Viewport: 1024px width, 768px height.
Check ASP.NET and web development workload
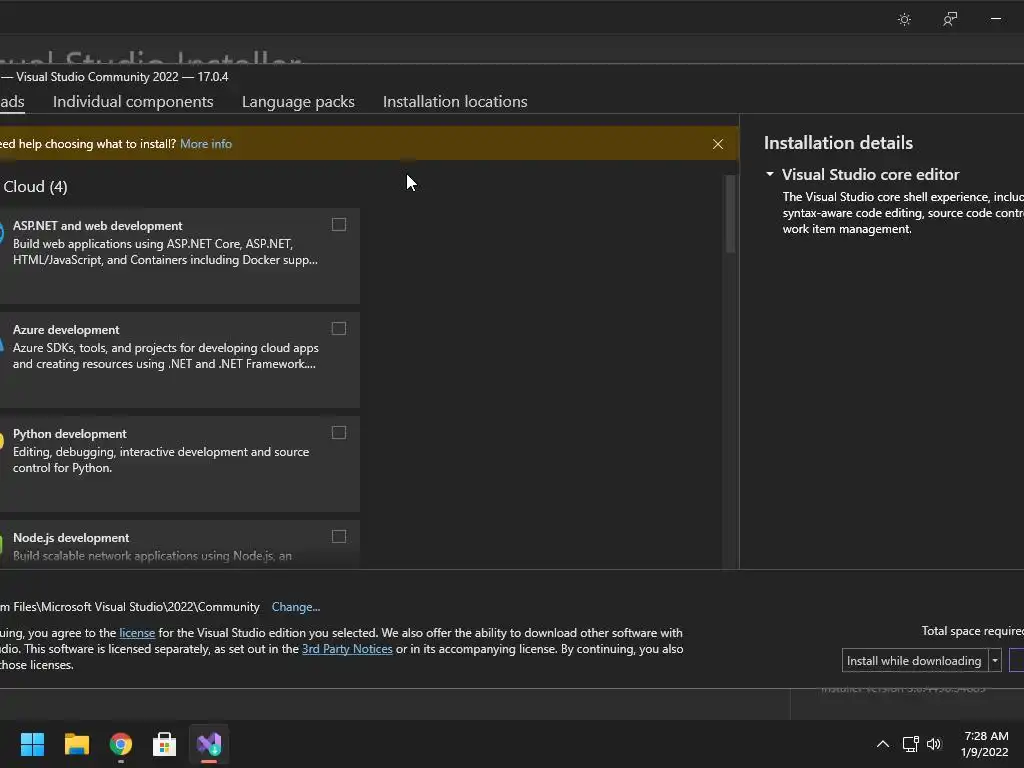click(339, 225)
